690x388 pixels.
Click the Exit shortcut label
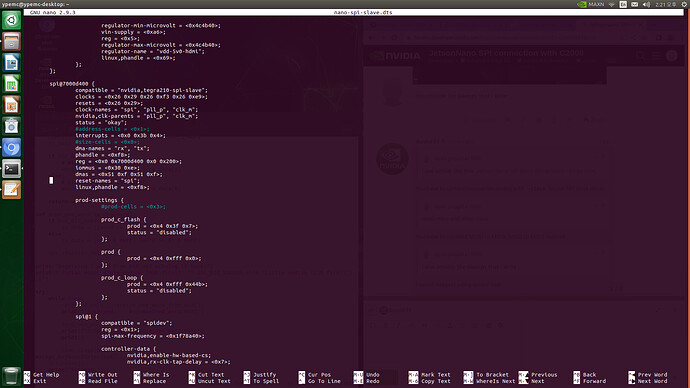point(40,381)
